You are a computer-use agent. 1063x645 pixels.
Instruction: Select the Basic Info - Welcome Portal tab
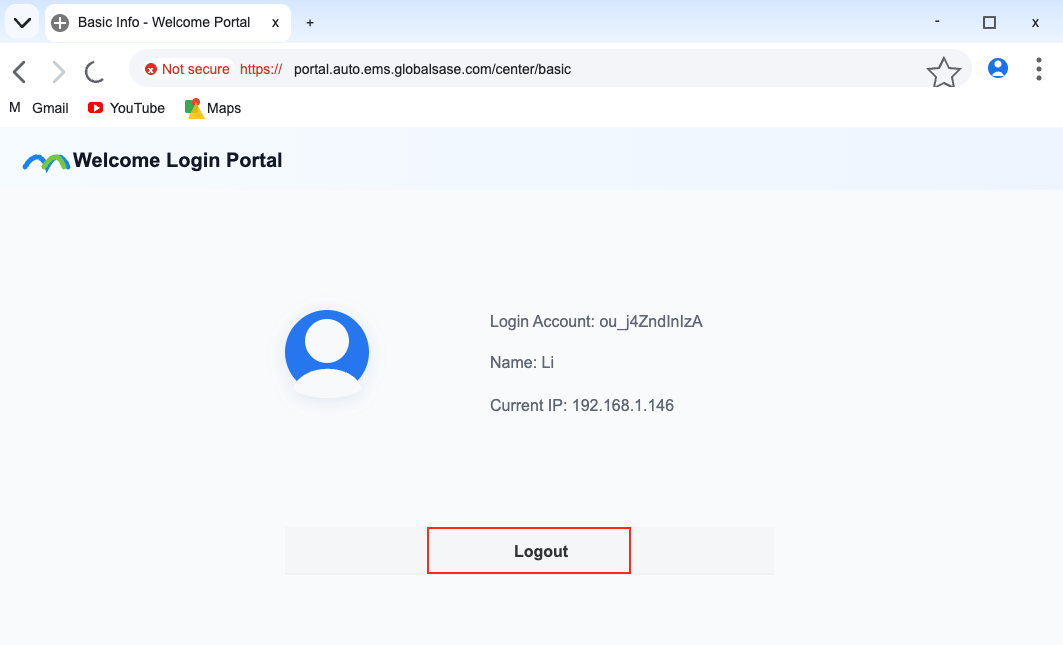(167, 22)
